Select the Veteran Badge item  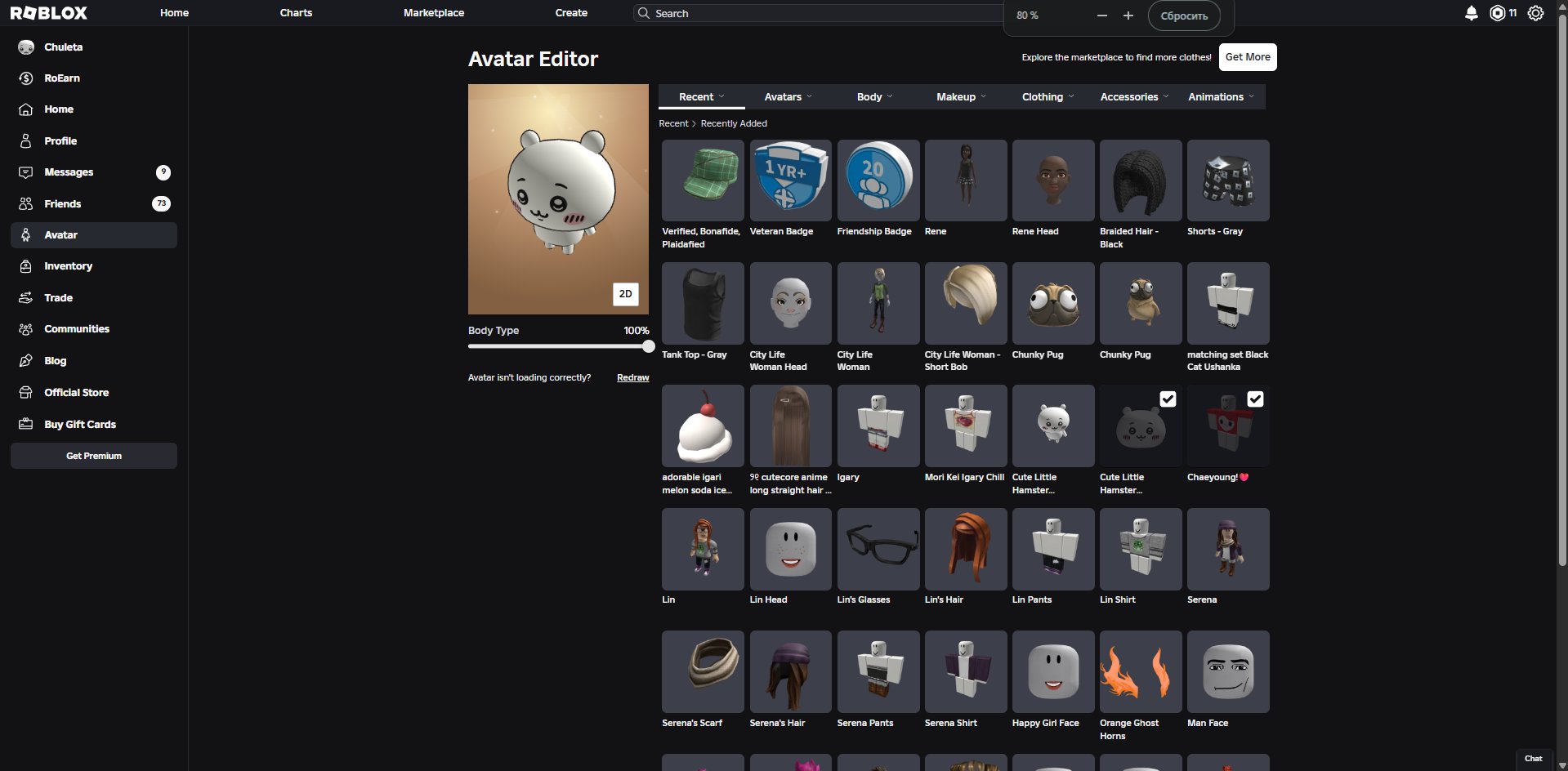click(x=790, y=180)
